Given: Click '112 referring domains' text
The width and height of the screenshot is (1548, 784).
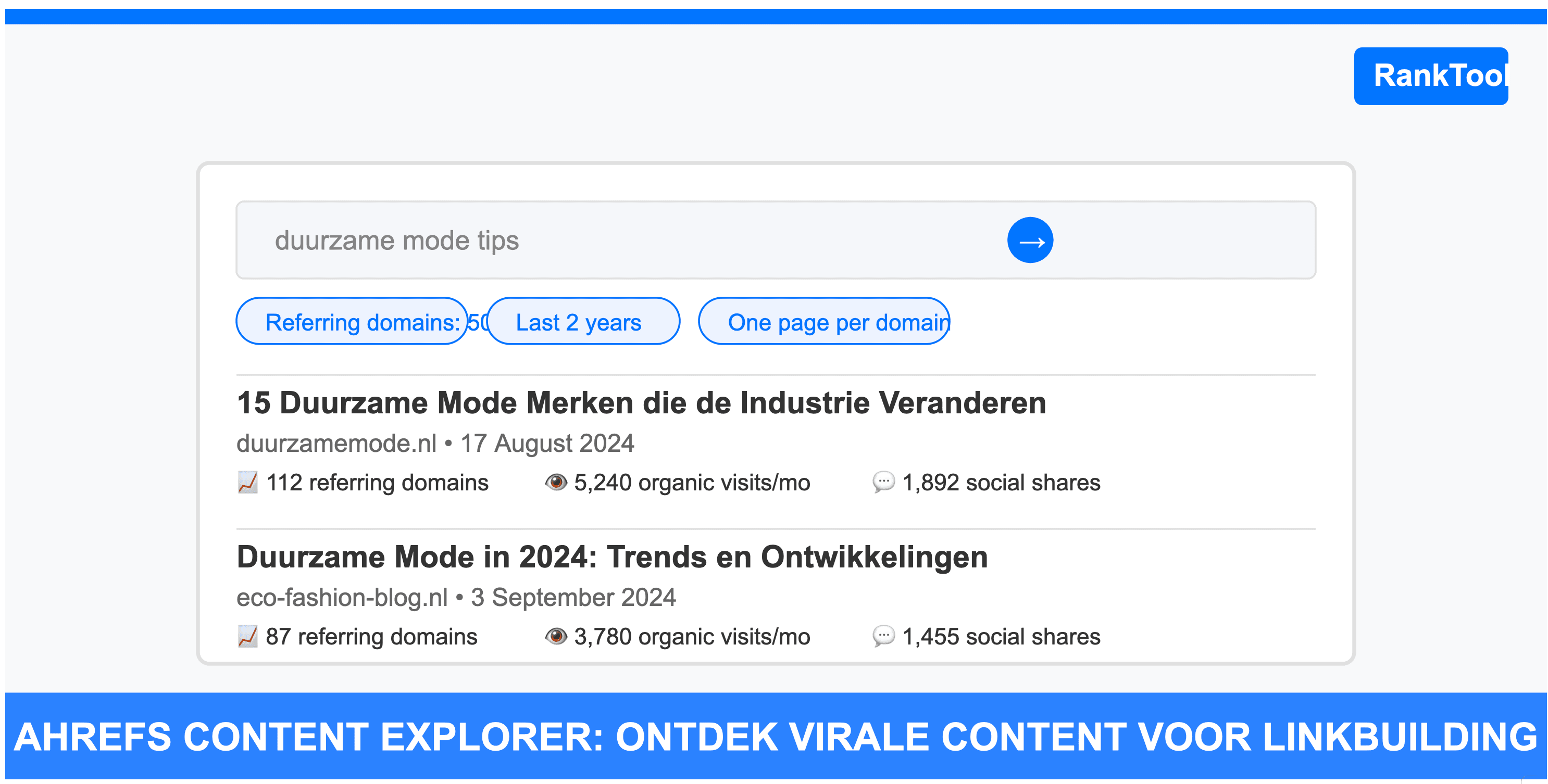Looking at the screenshot, I should point(378,483).
